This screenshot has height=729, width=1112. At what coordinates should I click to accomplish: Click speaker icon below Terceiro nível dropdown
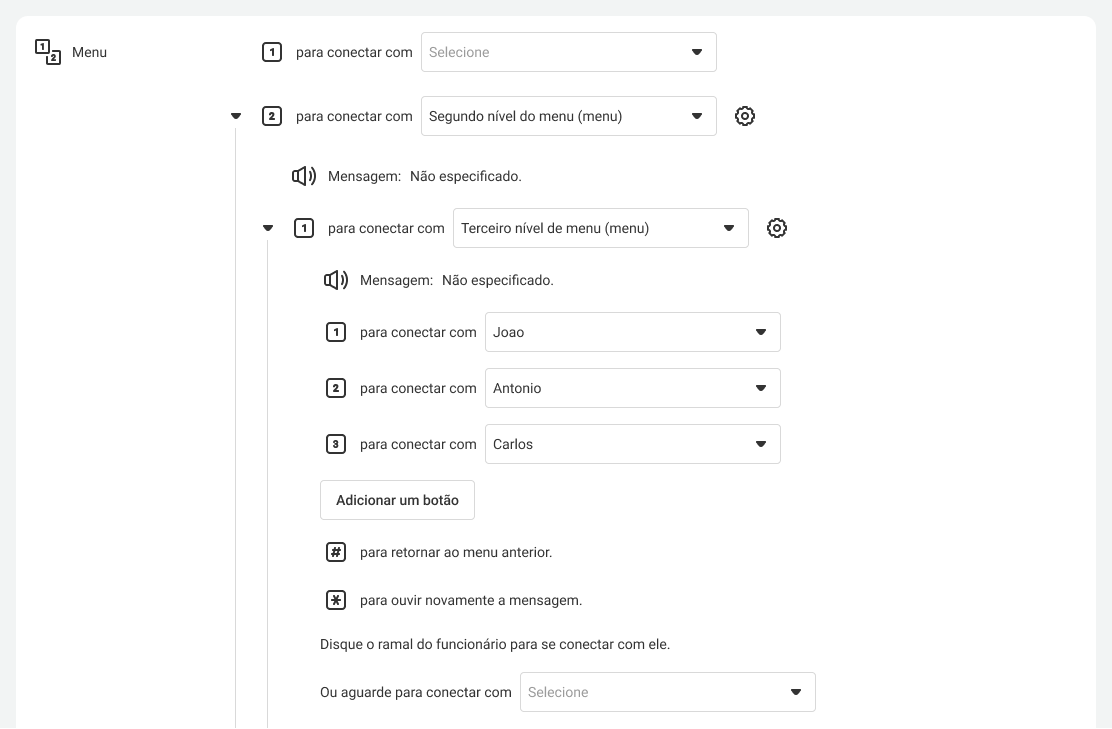[x=336, y=280]
